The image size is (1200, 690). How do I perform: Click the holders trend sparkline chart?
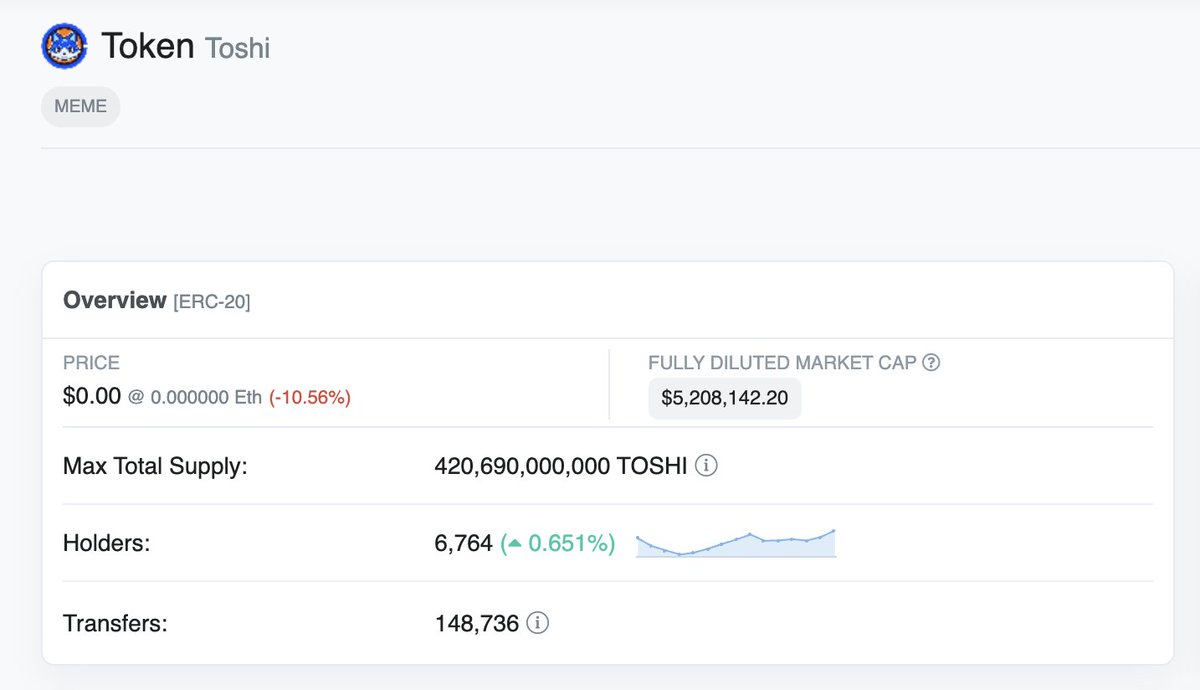pos(736,543)
